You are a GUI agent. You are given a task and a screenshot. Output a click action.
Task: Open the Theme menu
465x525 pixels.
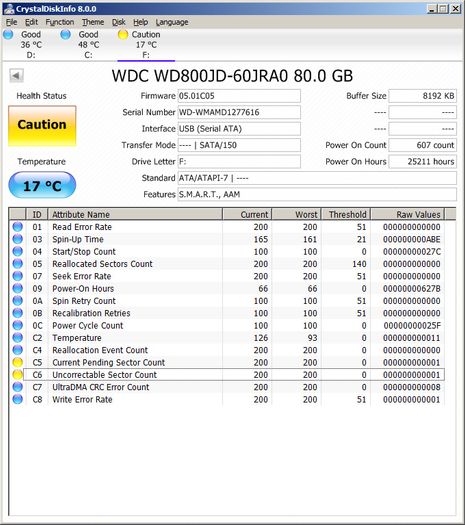[x=93, y=22]
